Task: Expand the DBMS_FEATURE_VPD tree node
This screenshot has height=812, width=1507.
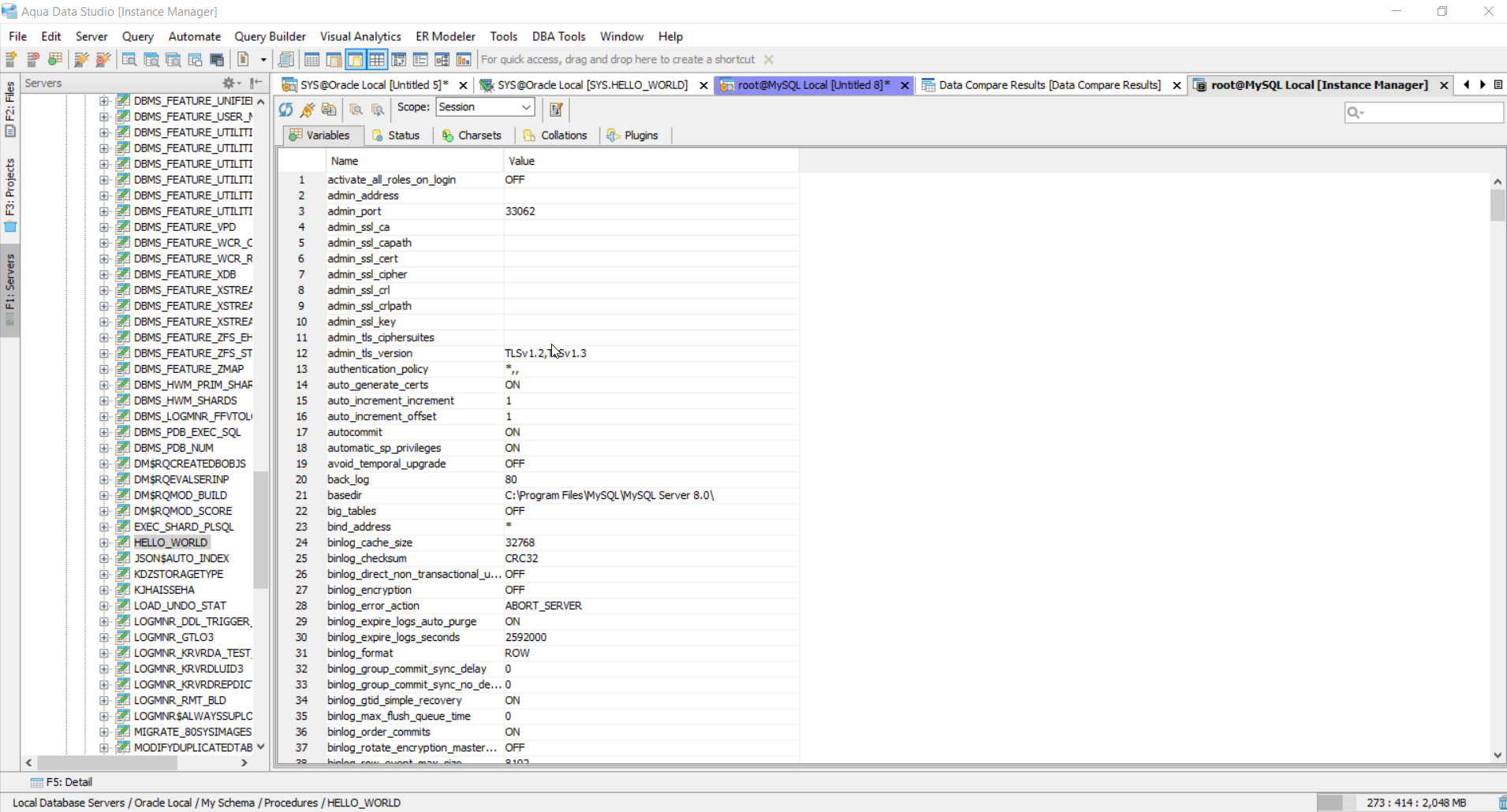Action: pyautogui.click(x=104, y=227)
